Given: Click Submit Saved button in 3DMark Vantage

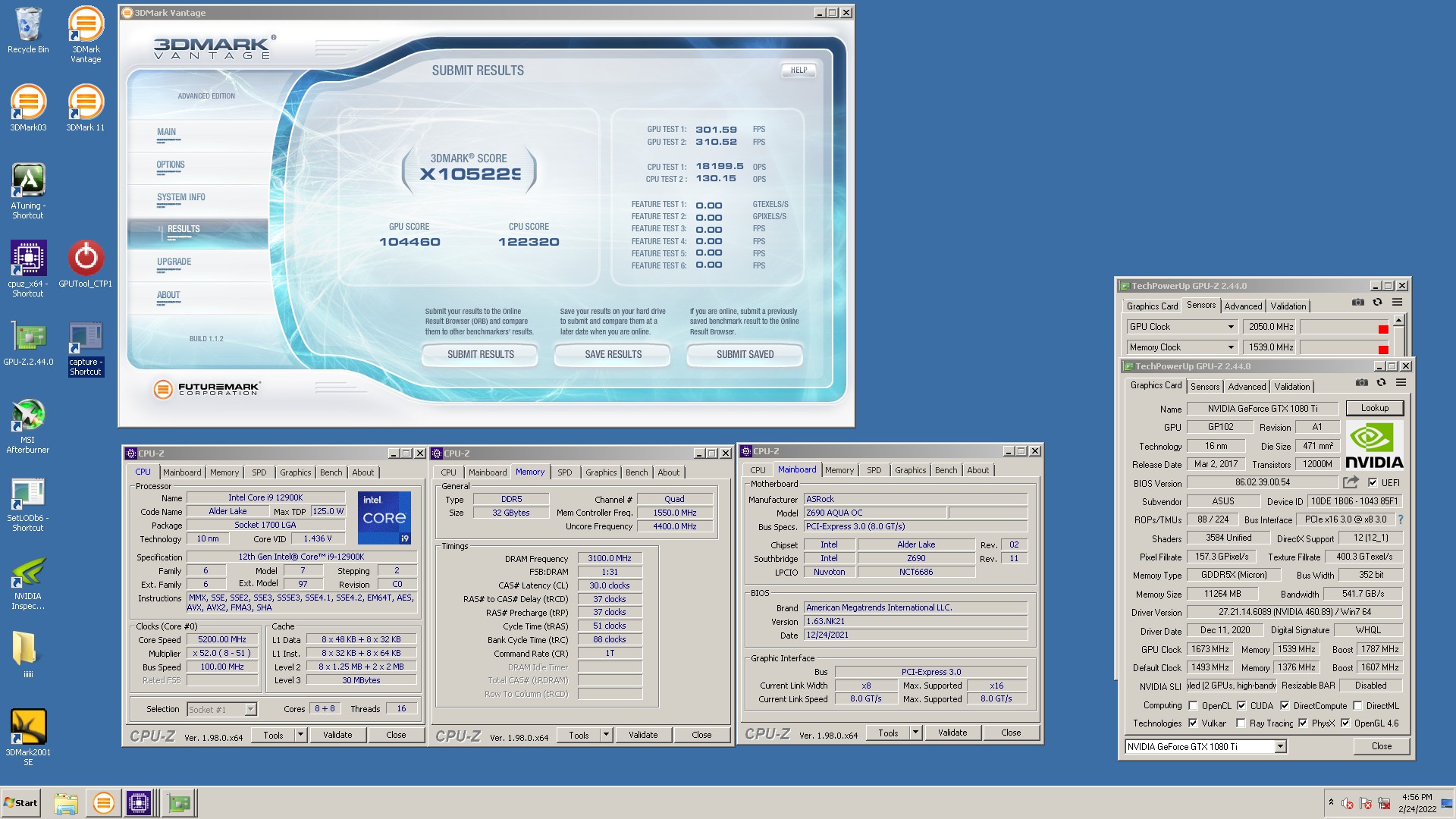Looking at the screenshot, I should coord(745,354).
